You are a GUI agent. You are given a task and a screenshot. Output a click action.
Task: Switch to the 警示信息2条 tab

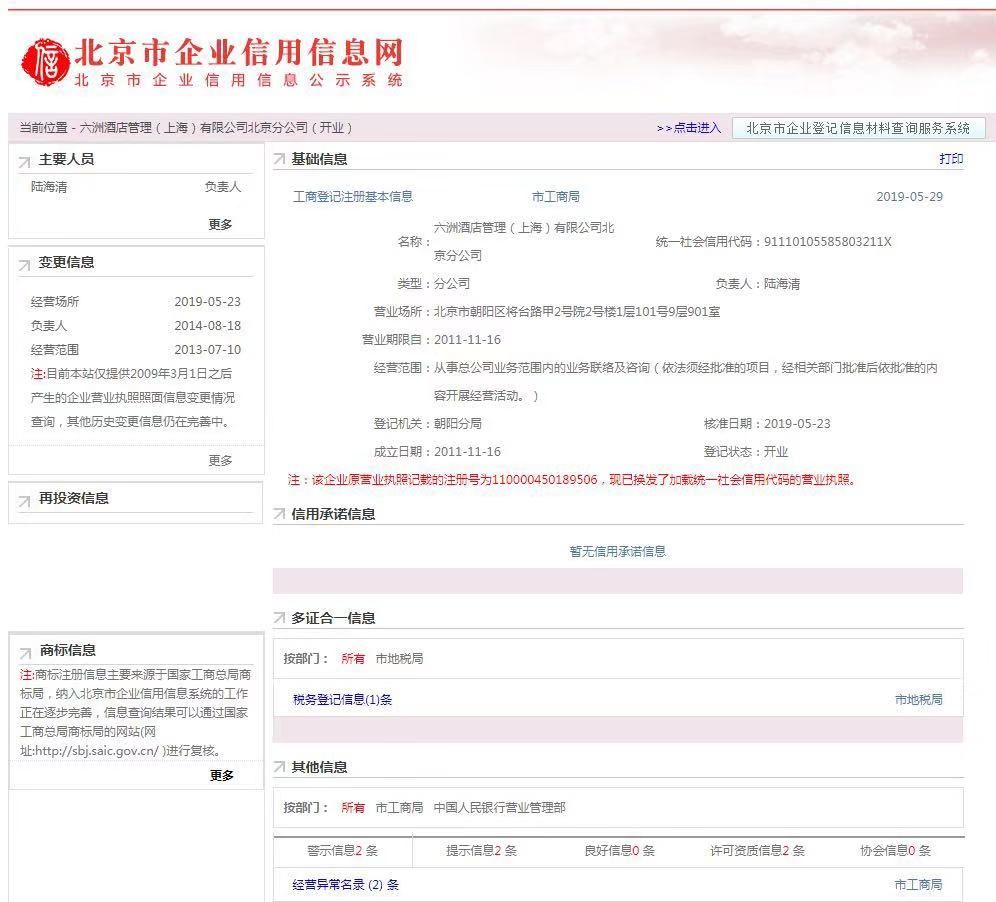pos(342,851)
